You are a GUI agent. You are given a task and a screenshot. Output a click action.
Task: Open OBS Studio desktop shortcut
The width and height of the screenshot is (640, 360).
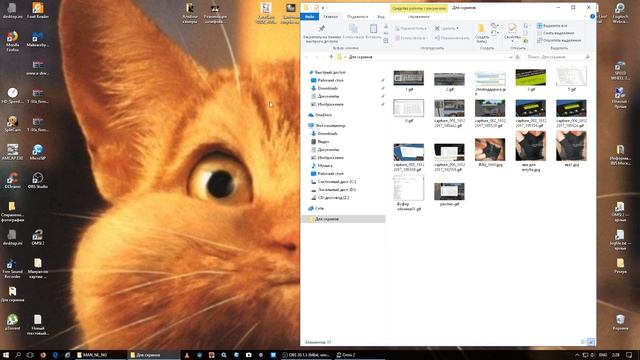pos(38,180)
